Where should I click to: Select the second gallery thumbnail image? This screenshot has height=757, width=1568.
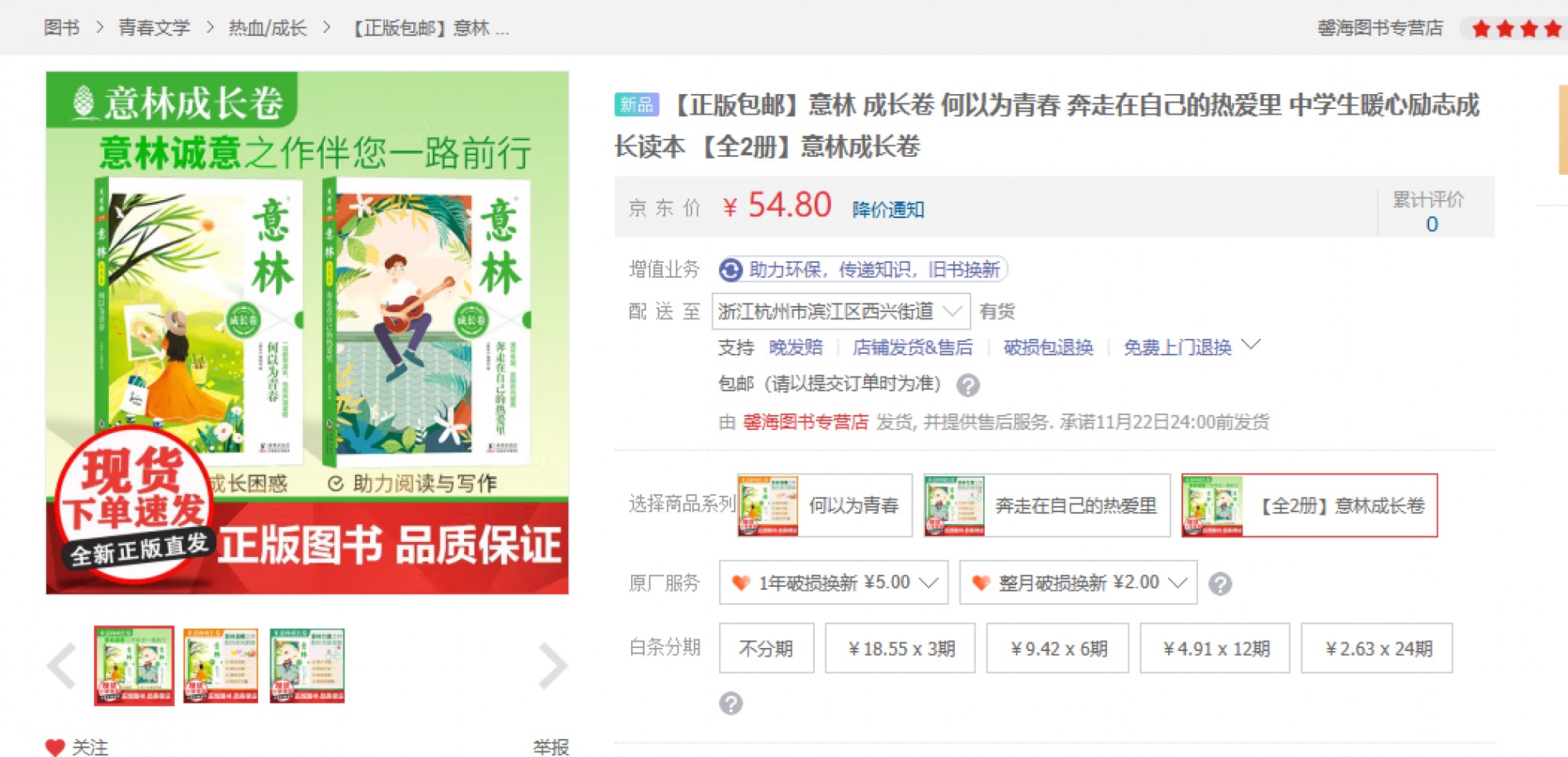click(x=221, y=665)
